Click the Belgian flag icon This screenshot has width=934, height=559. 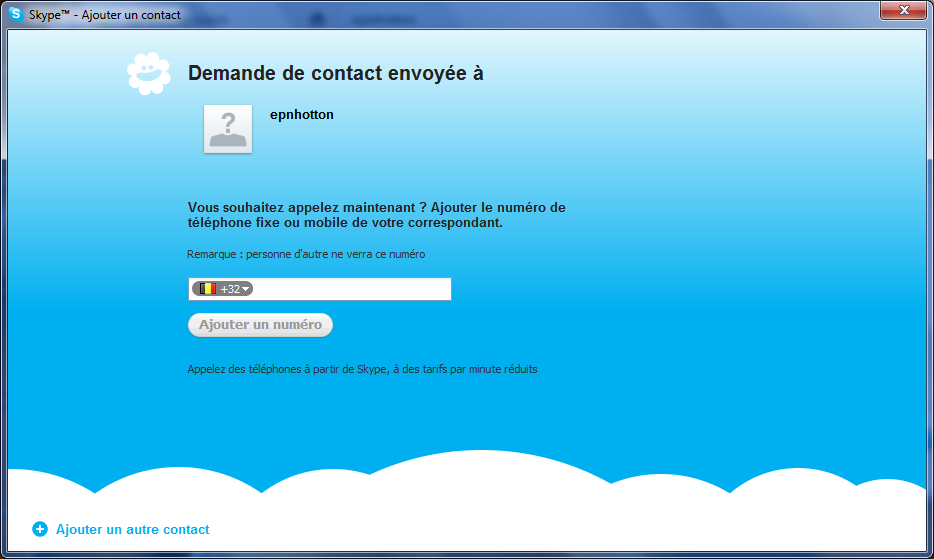208,289
